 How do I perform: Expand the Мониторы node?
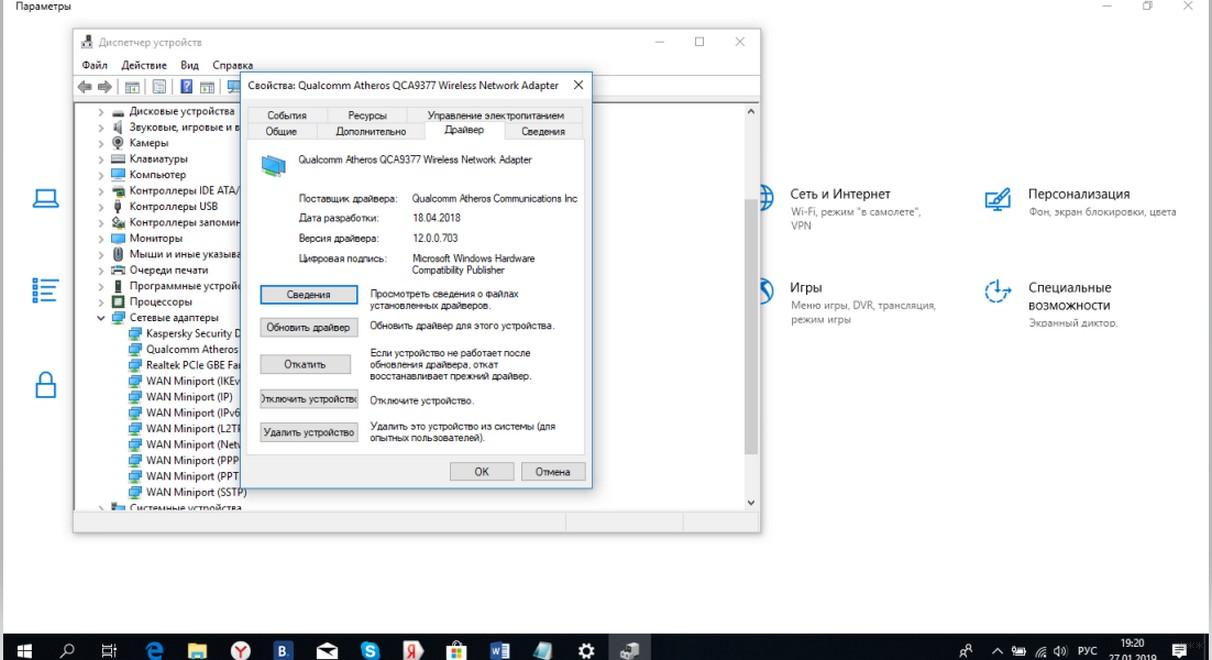click(101, 238)
